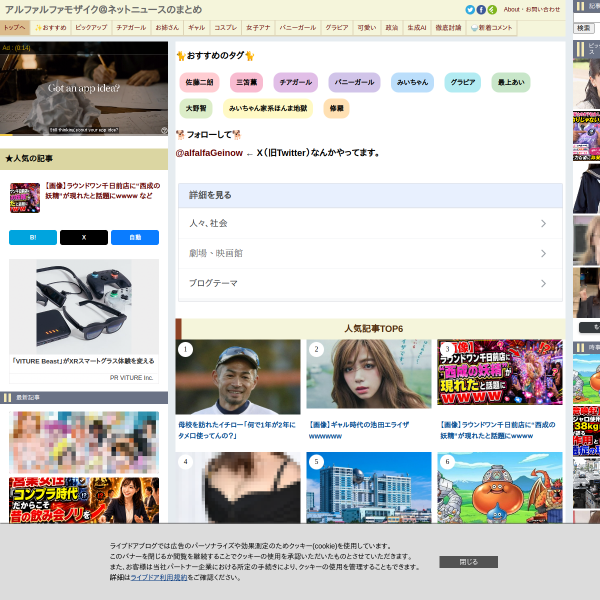This screenshot has height=600, width=600.
Task: Open the green Feedly icon
Action: pos(492,10)
